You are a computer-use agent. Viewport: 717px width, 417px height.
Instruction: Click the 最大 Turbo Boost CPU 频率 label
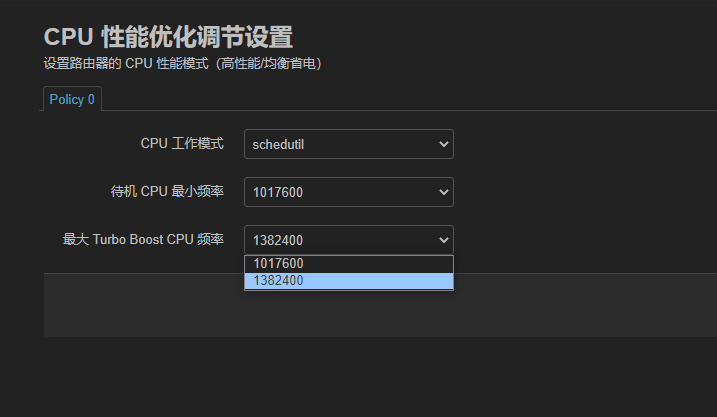143,239
